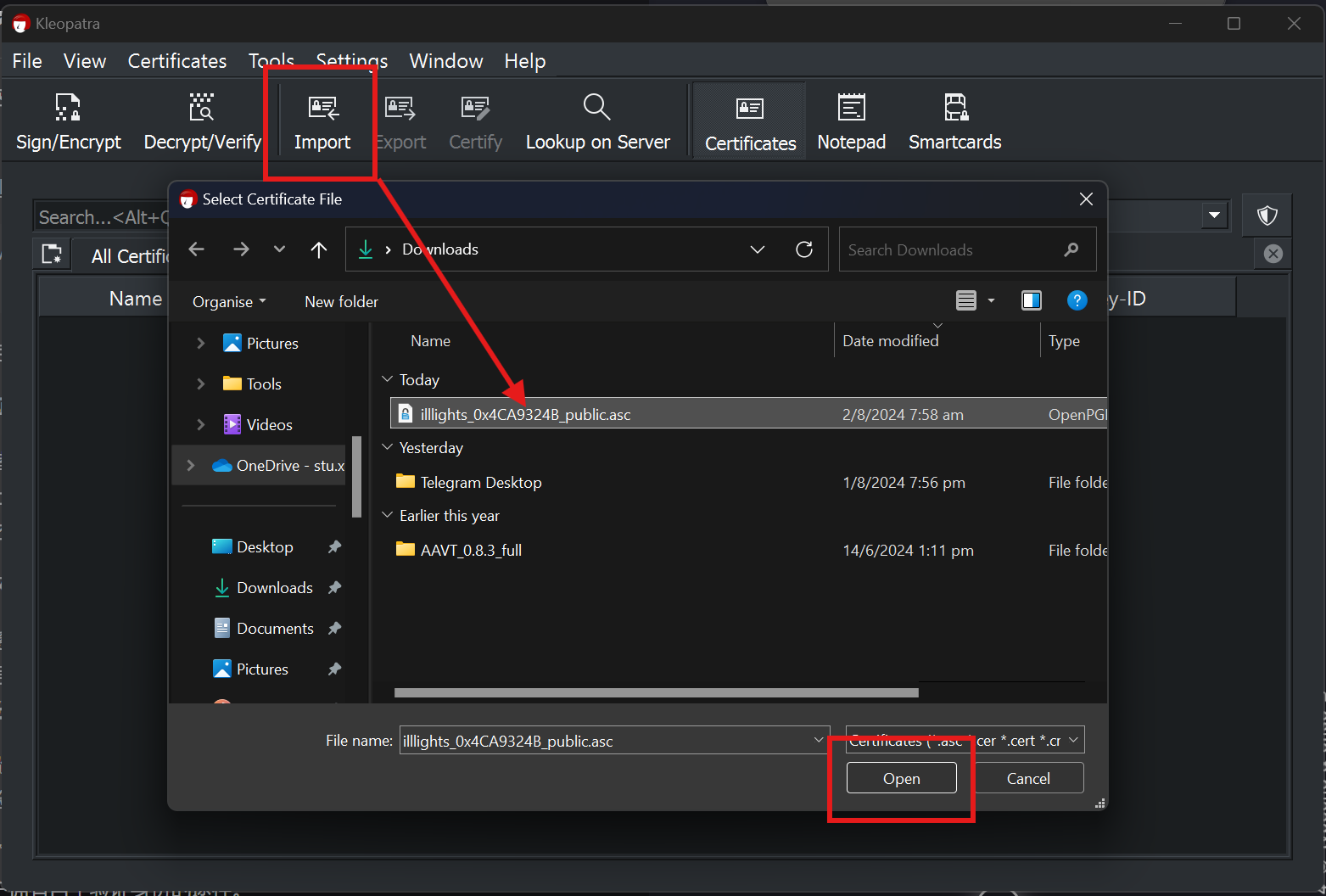Viewport: 1326px width, 896px height.
Task: Select illlights_0x4CA9324B_public.asc file
Action: click(x=748, y=414)
